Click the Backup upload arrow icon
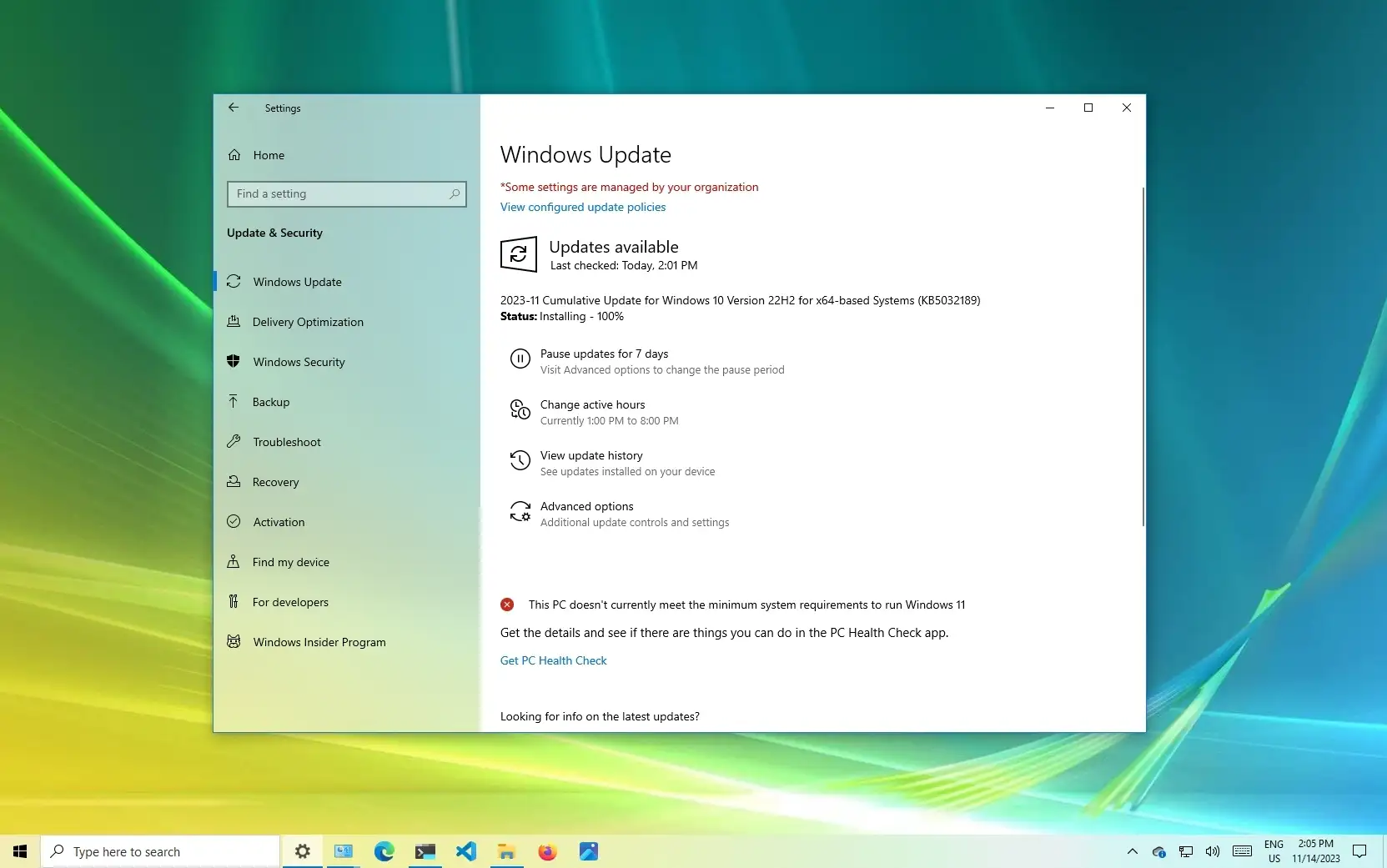Screen dimensions: 1387x868 234,402
